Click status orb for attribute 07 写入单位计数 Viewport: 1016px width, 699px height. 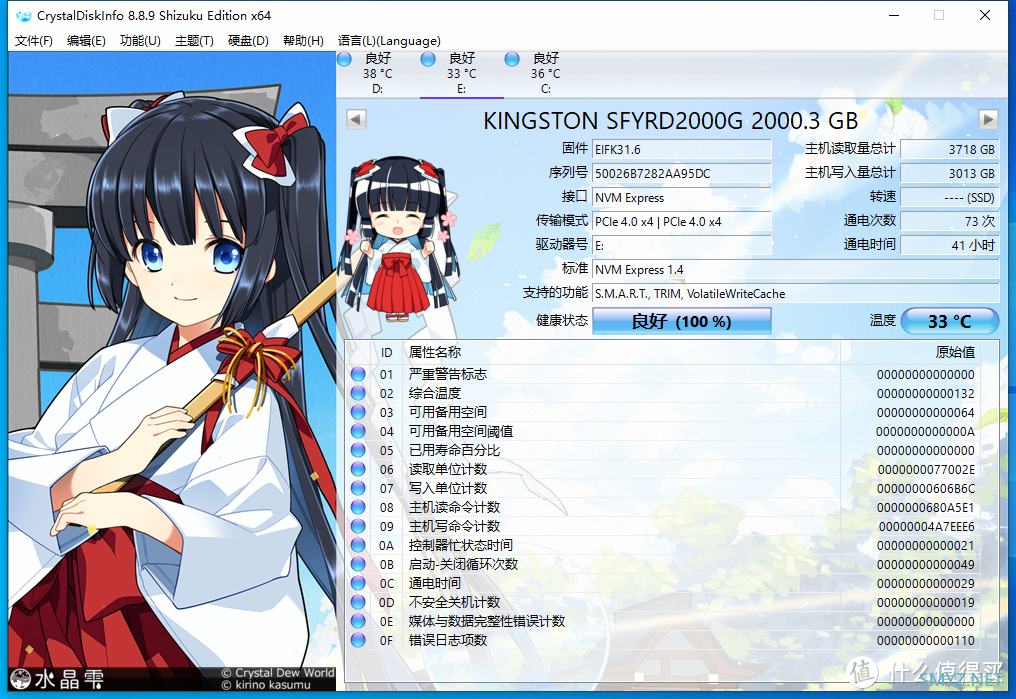point(358,488)
